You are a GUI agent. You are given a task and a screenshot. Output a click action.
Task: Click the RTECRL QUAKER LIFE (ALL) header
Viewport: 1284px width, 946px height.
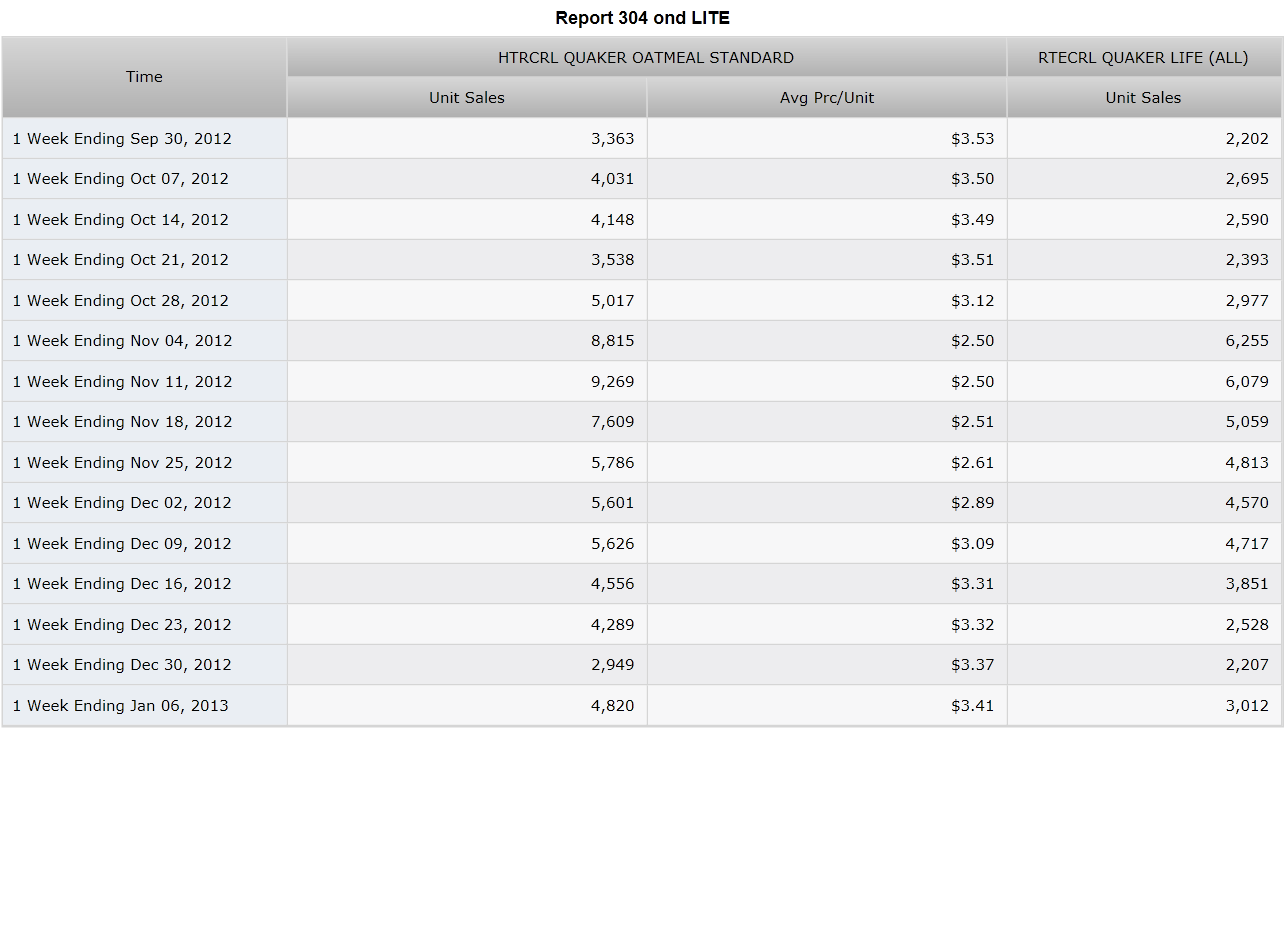[1143, 57]
